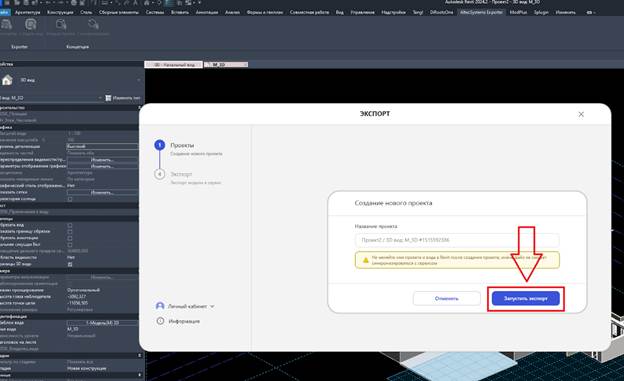624x381 pixels.
Task: Click the yellow warning triangle icon
Action: 365,260
